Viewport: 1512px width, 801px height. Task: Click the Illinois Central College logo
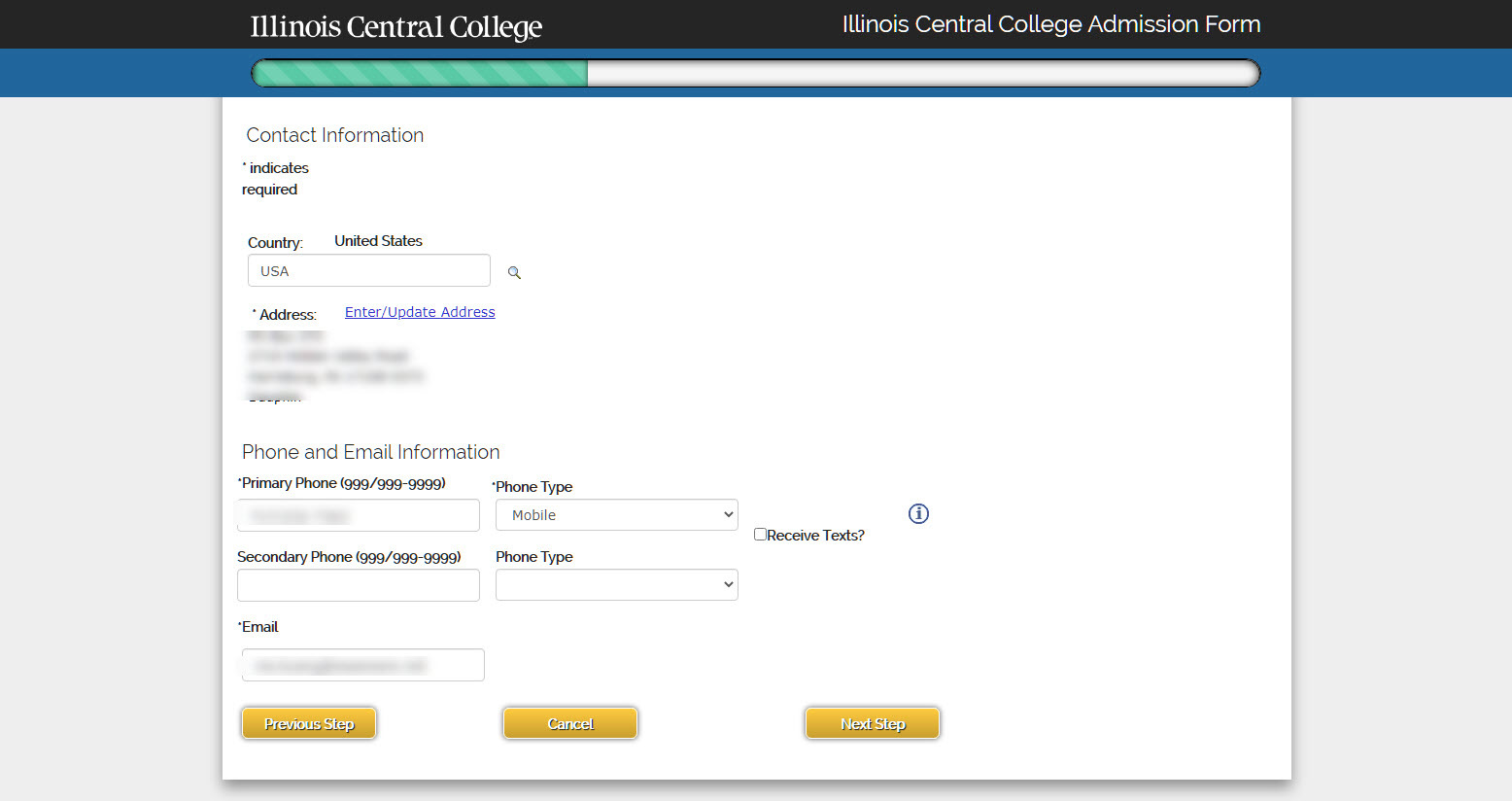(x=396, y=26)
